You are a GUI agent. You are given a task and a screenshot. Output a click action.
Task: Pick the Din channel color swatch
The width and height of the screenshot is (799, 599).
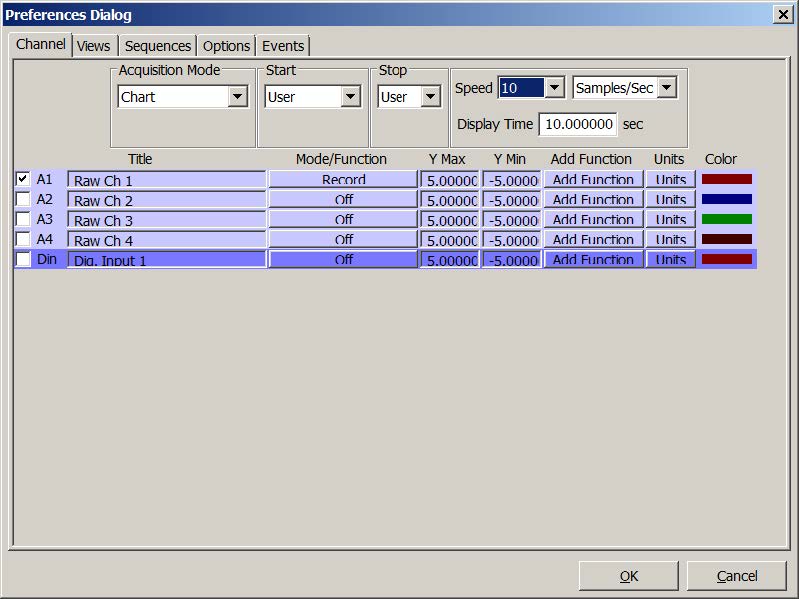point(727,259)
